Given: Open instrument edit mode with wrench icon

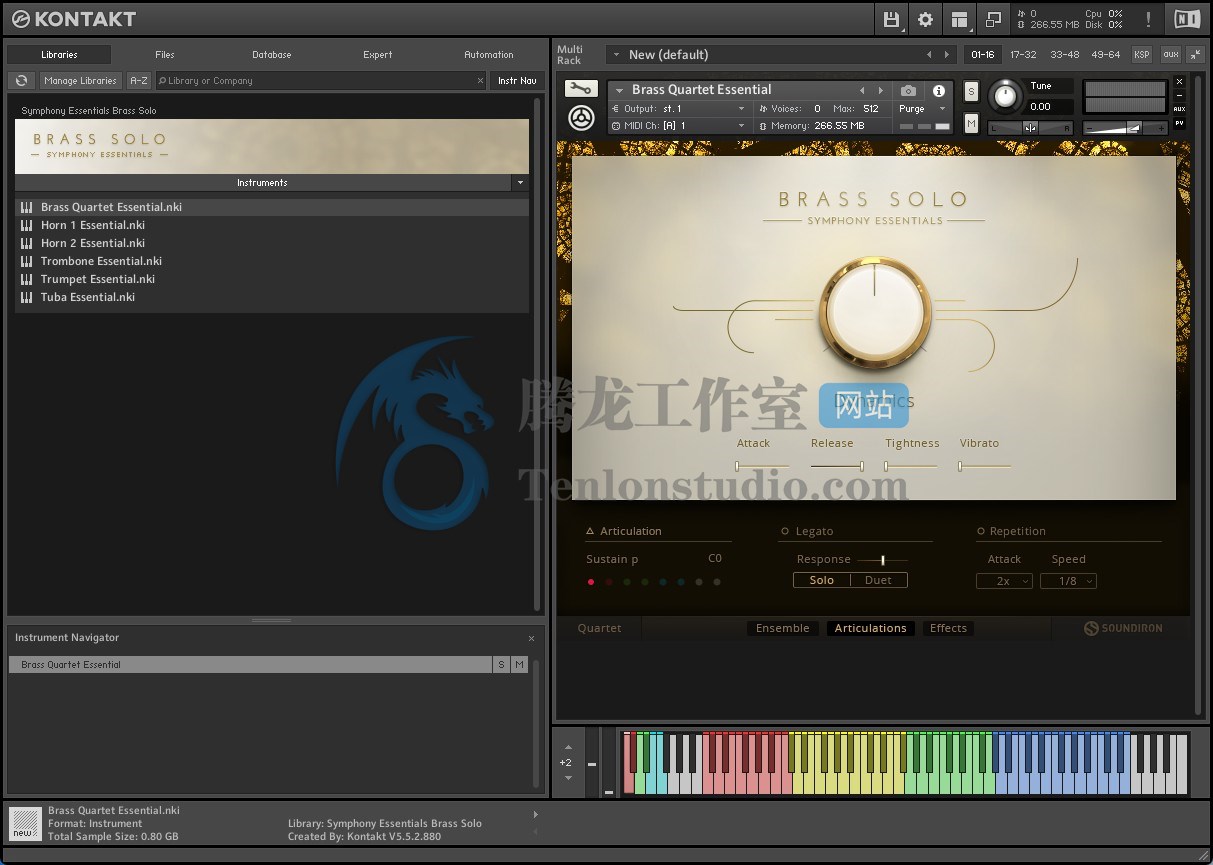Looking at the screenshot, I should point(581,90).
